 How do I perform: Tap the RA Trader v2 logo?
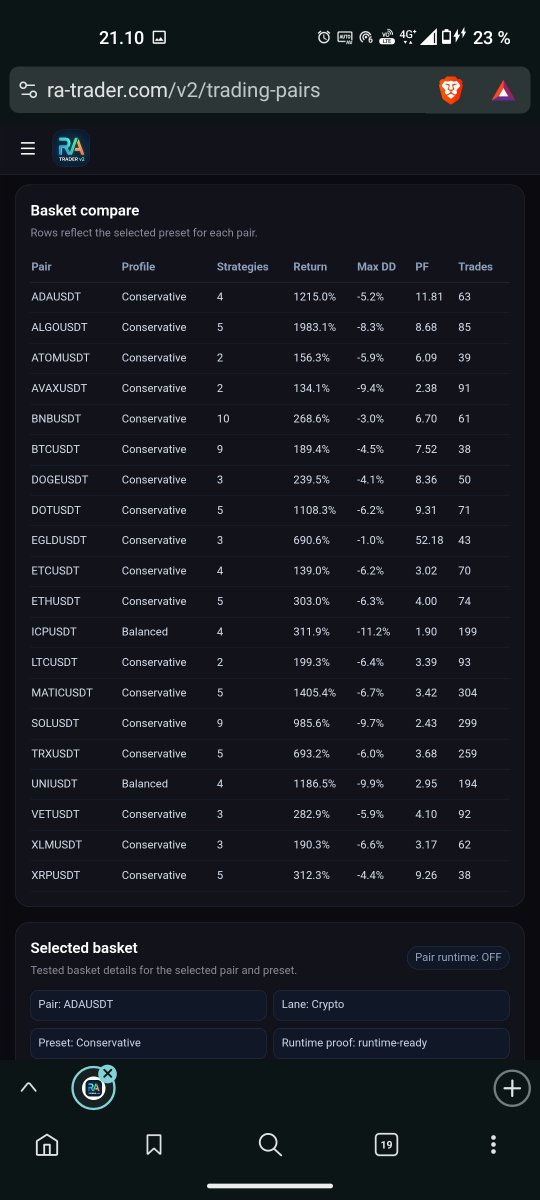pos(71,149)
